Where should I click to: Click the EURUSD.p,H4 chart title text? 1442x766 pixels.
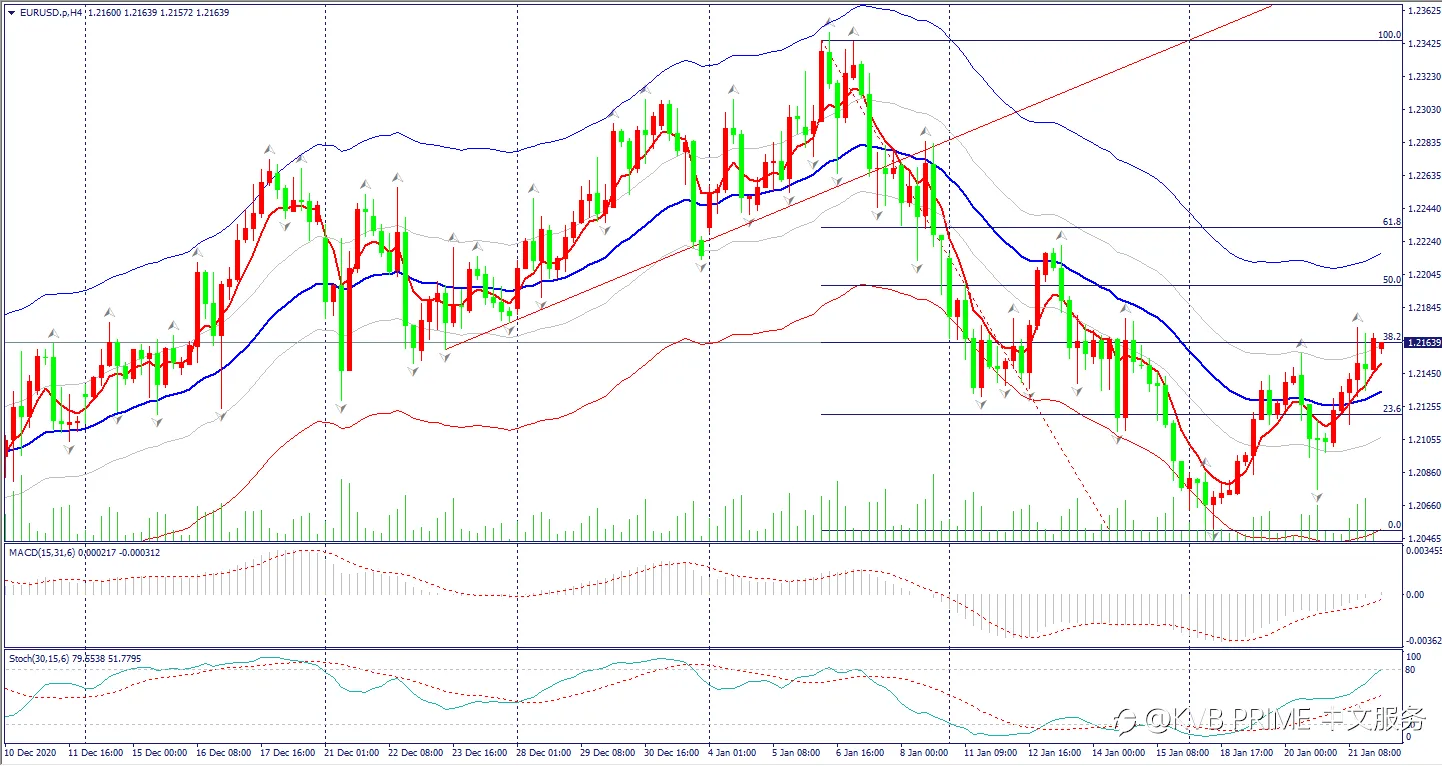point(49,12)
